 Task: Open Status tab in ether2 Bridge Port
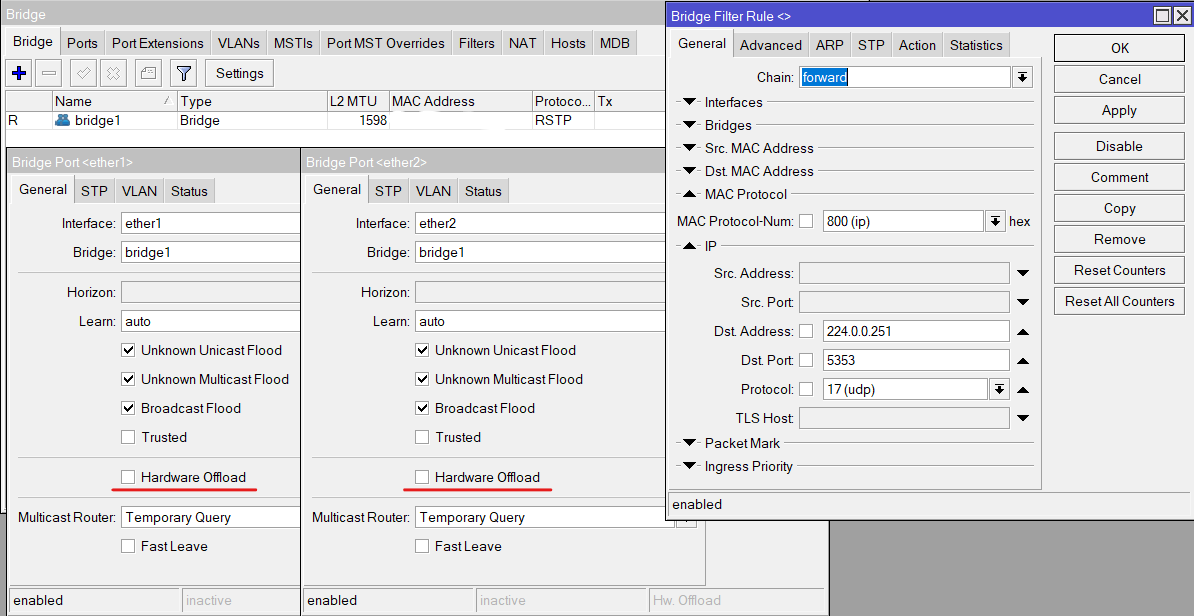pos(484,191)
